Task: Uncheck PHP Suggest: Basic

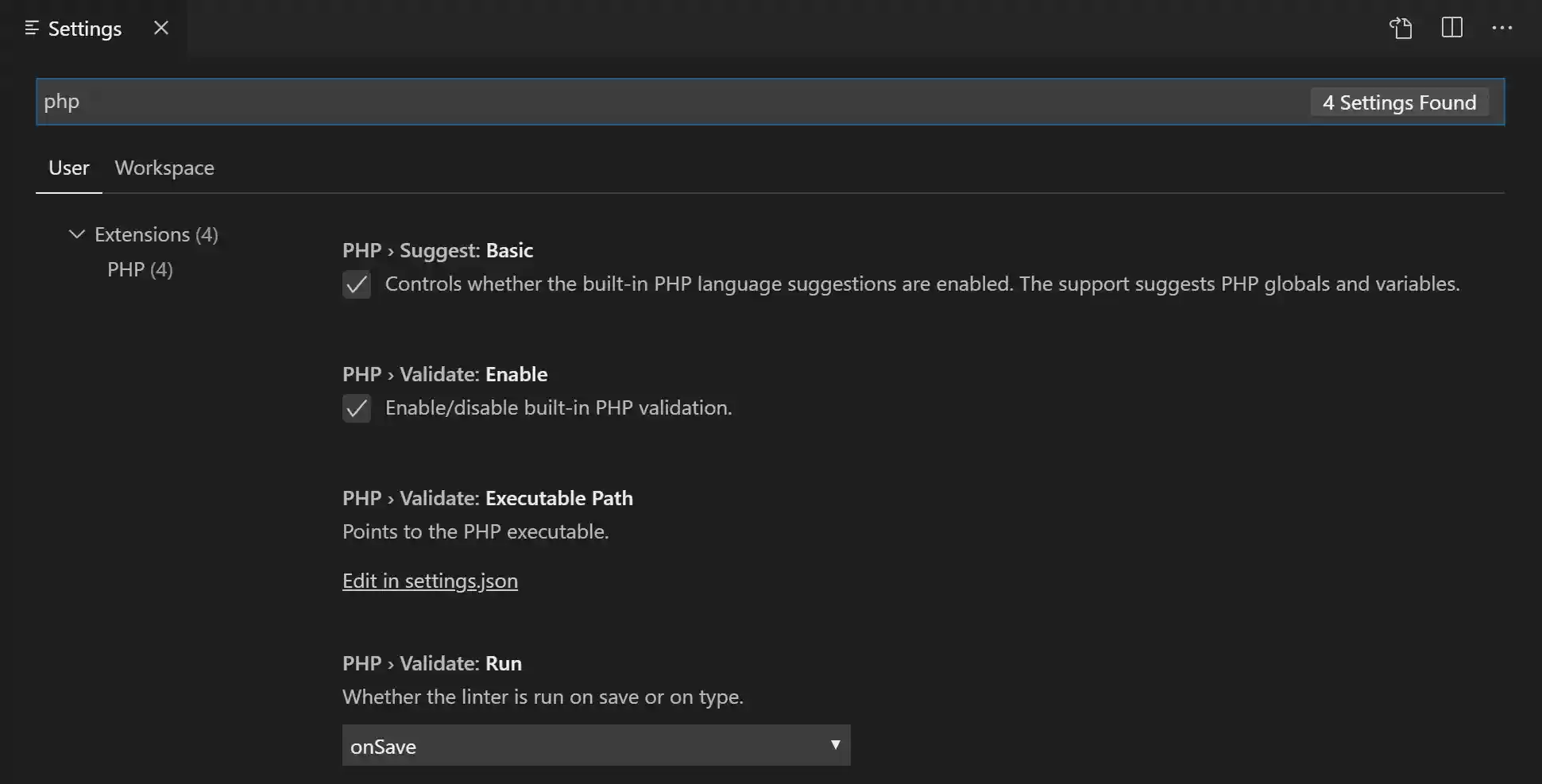Action: point(357,284)
